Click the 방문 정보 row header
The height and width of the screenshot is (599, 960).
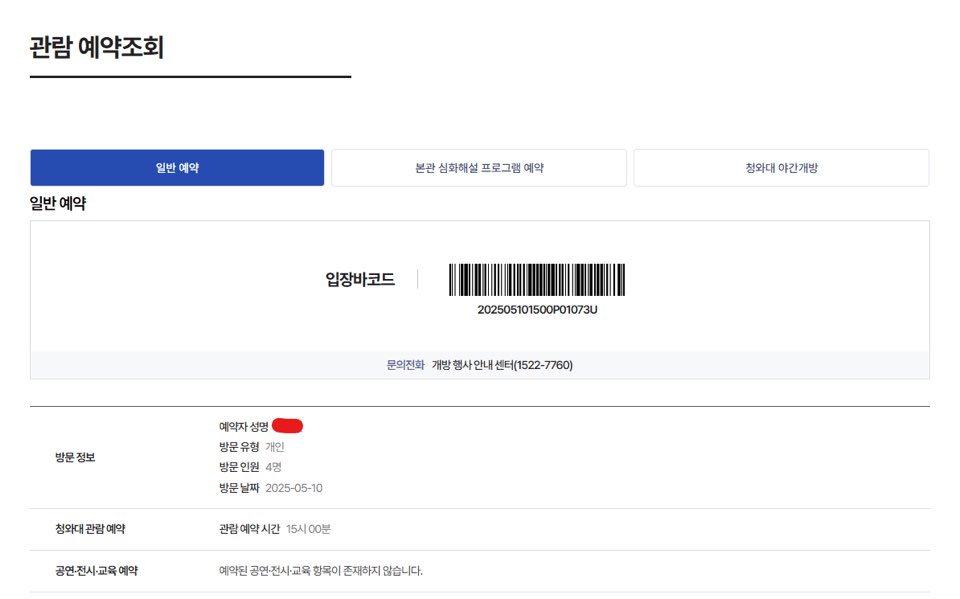pos(75,457)
